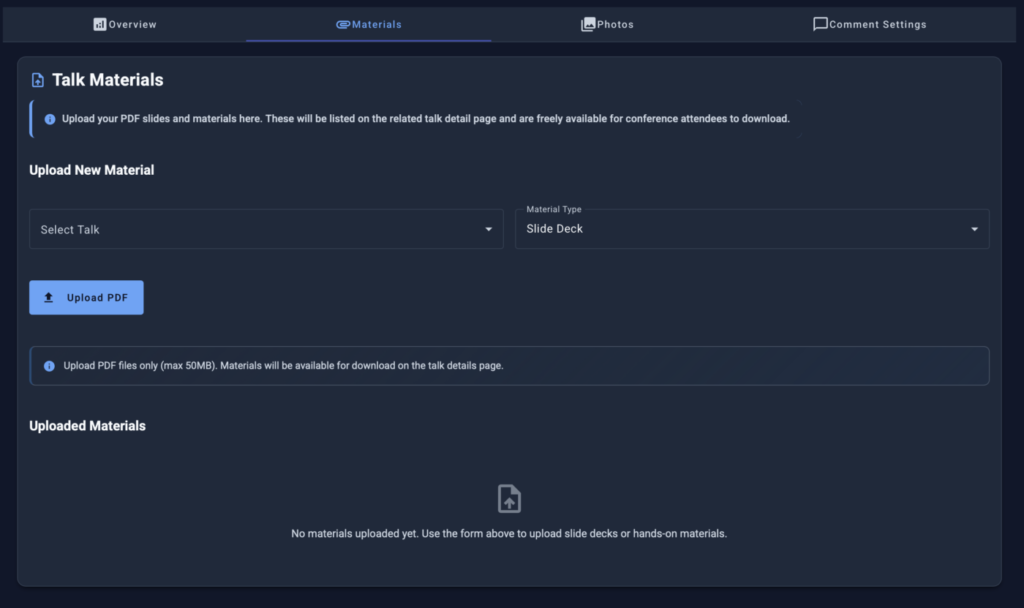Click the 'No materials uploaded yet' message
The width and height of the screenshot is (1024, 608).
pos(509,534)
